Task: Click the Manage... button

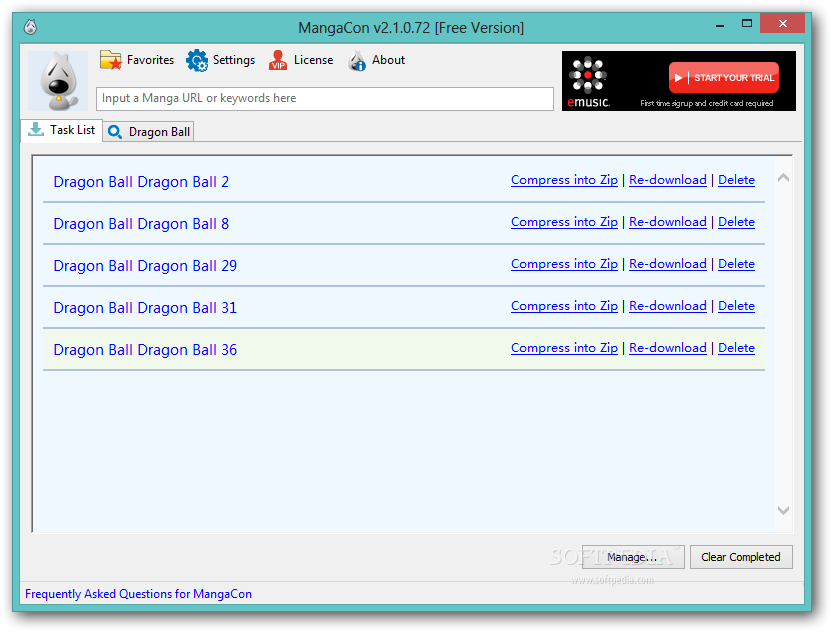Action: (633, 557)
